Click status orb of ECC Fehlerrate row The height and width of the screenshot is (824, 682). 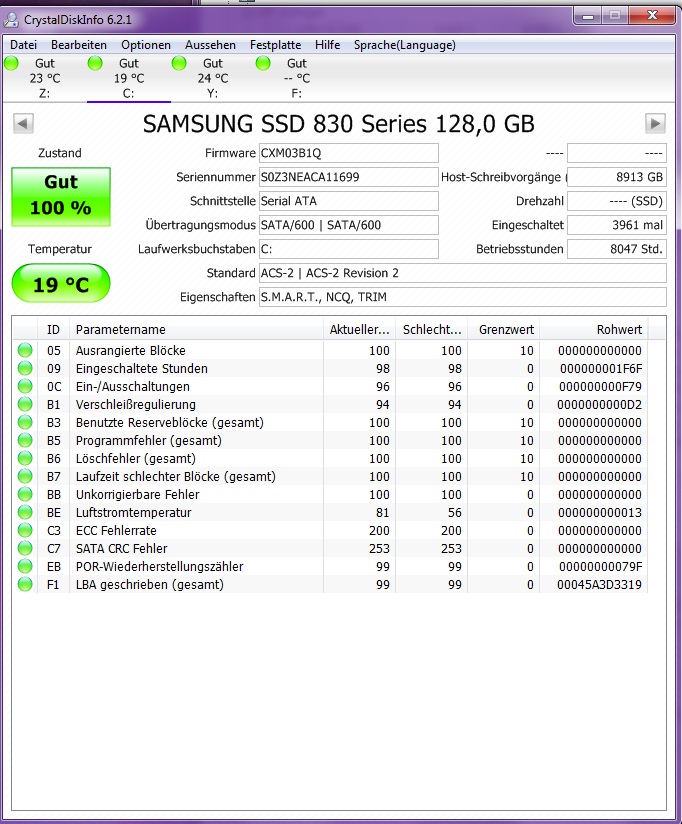coord(25,530)
